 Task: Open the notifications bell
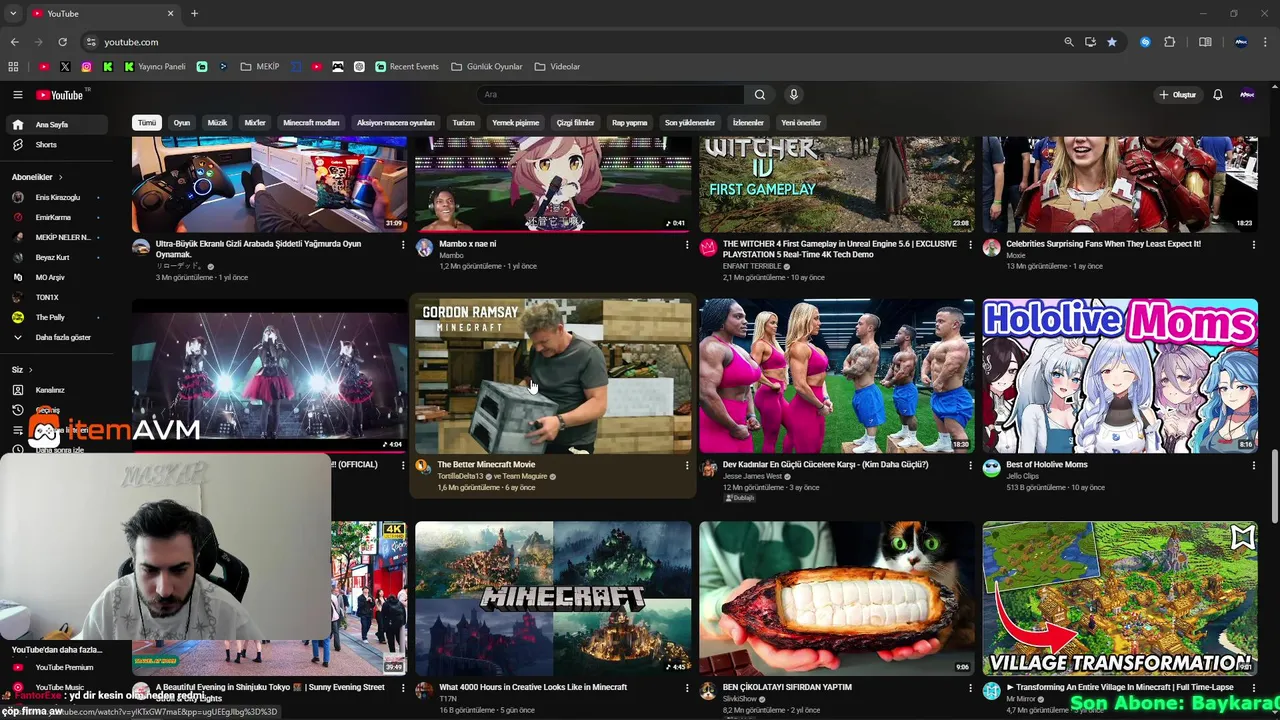click(1218, 95)
